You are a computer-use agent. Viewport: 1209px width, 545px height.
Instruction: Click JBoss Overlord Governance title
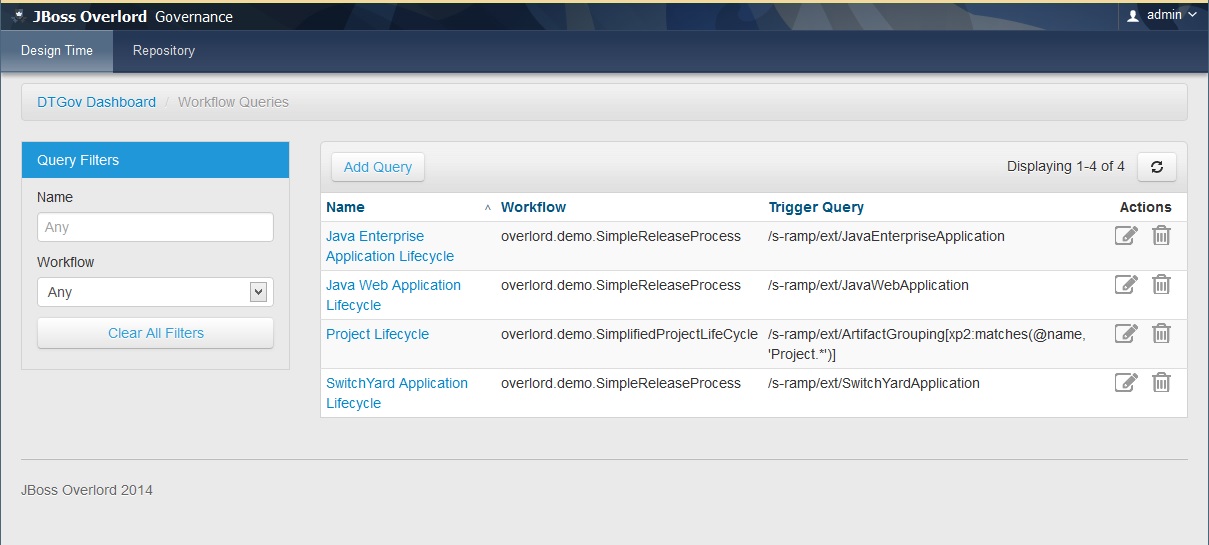132,16
